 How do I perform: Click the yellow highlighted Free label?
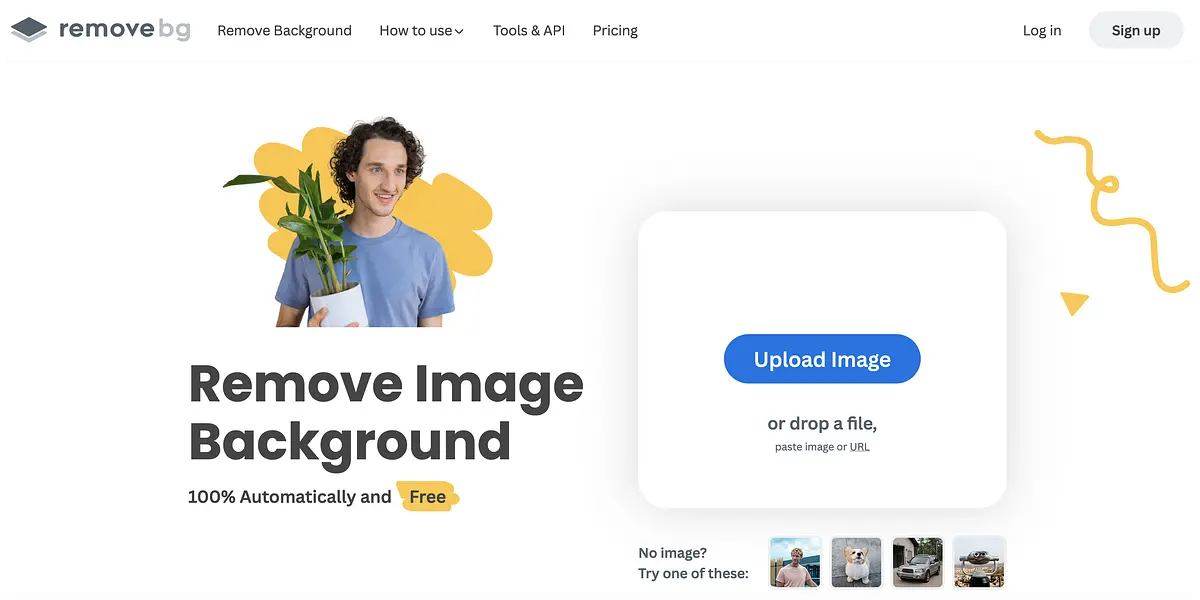[x=427, y=497]
